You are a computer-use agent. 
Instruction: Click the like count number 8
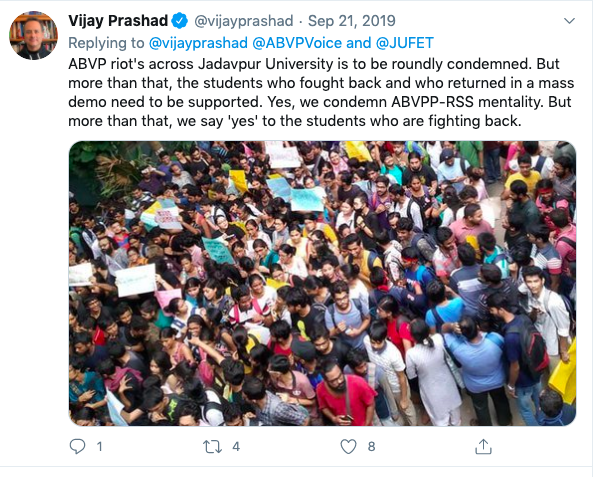click(371, 447)
